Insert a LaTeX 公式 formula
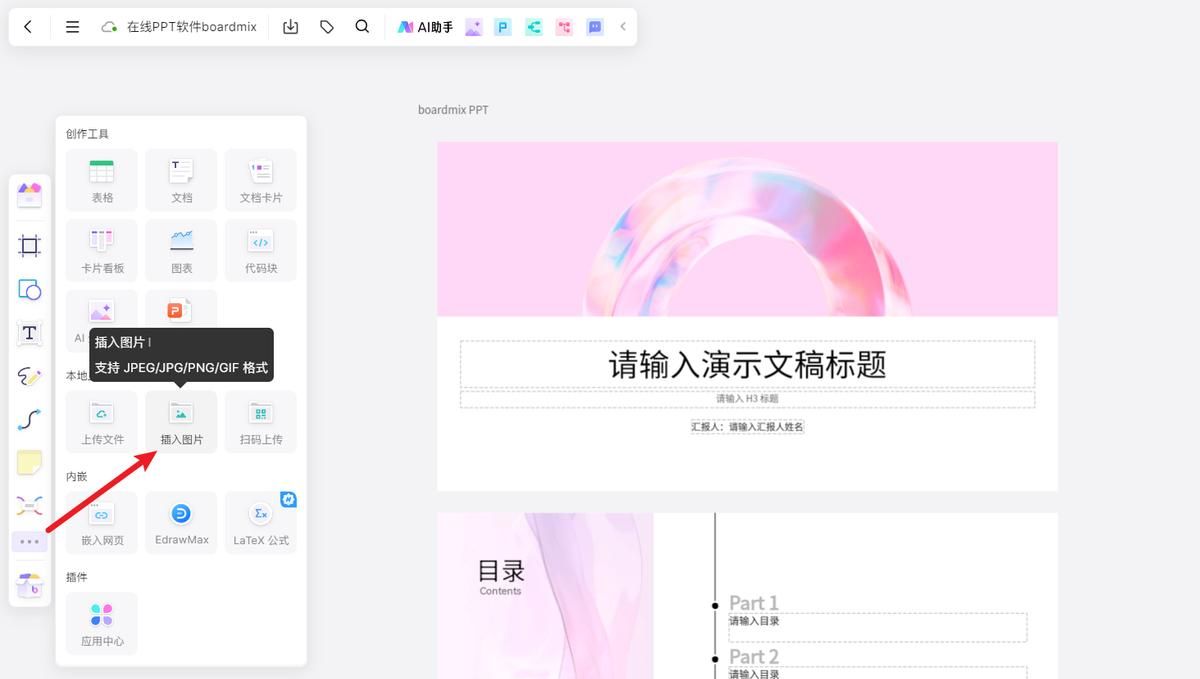 (261, 523)
